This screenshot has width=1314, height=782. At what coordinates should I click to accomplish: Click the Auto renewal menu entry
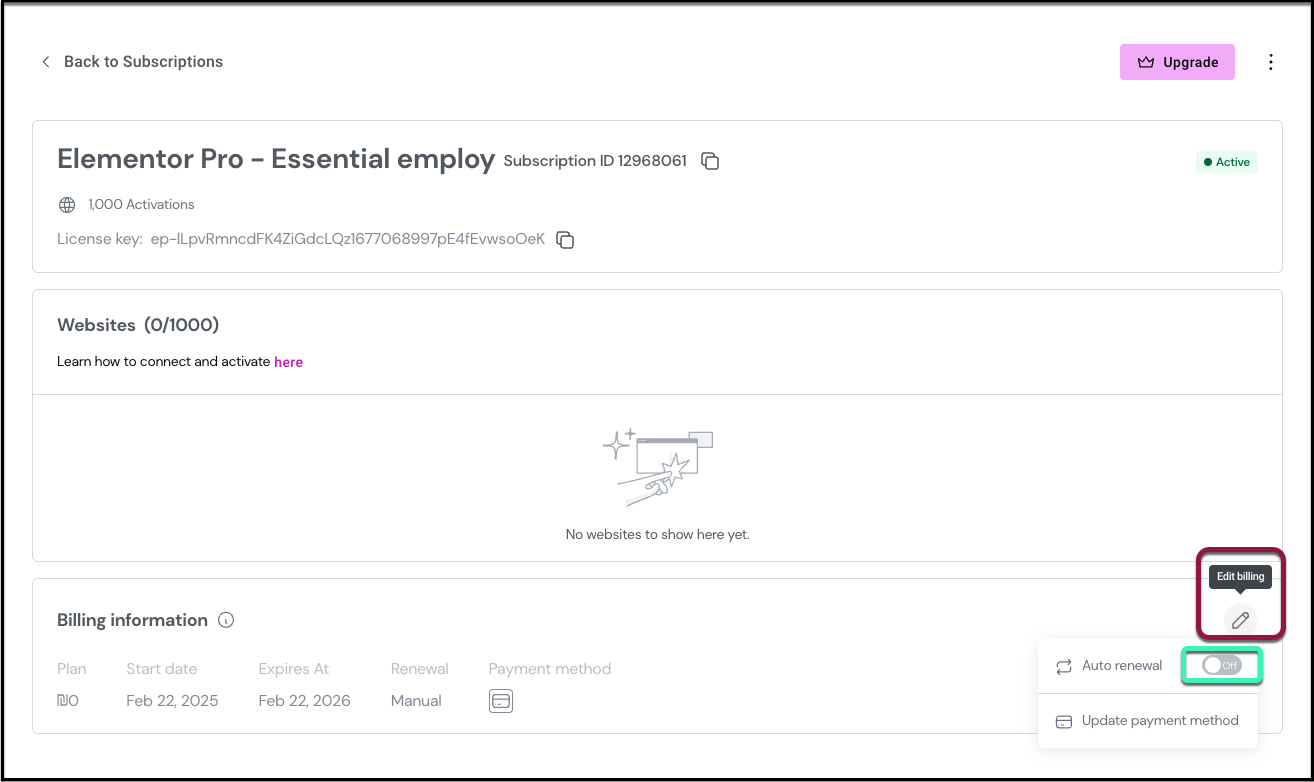coord(1121,666)
